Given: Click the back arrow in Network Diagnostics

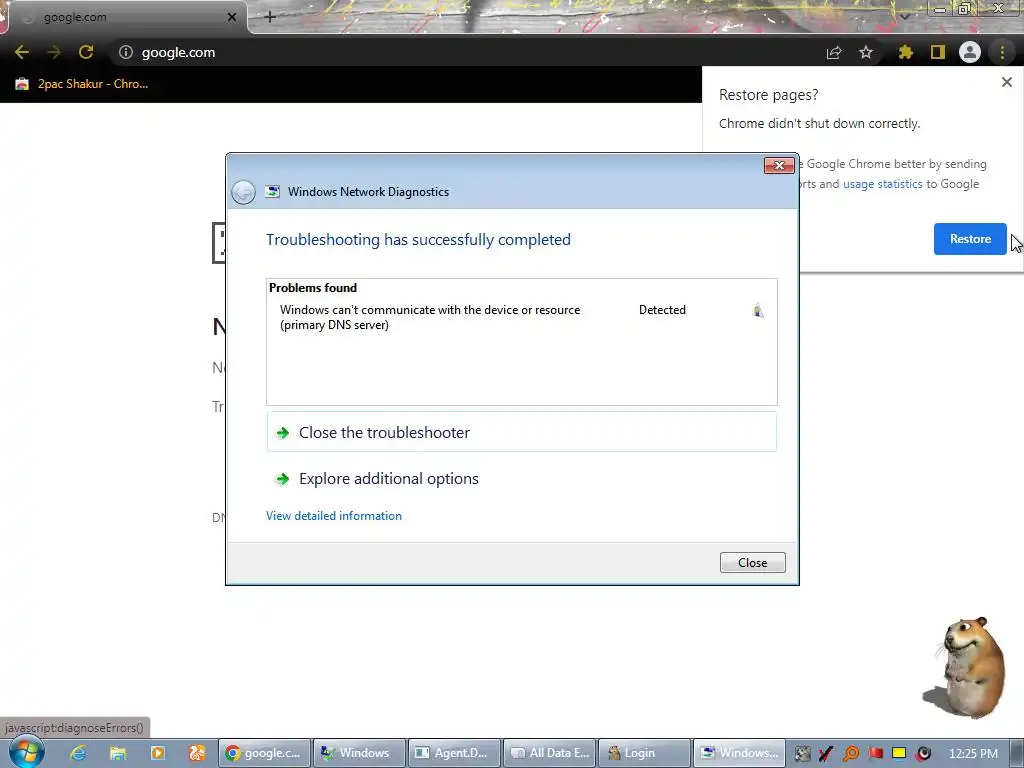Looking at the screenshot, I should [x=243, y=192].
